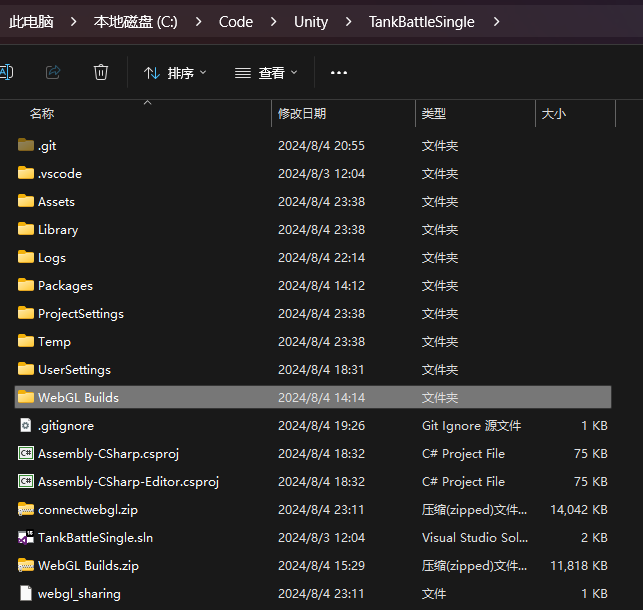
Task: Open the three-dot more options menu
Action: pyautogui.click(x=339, y=73)
